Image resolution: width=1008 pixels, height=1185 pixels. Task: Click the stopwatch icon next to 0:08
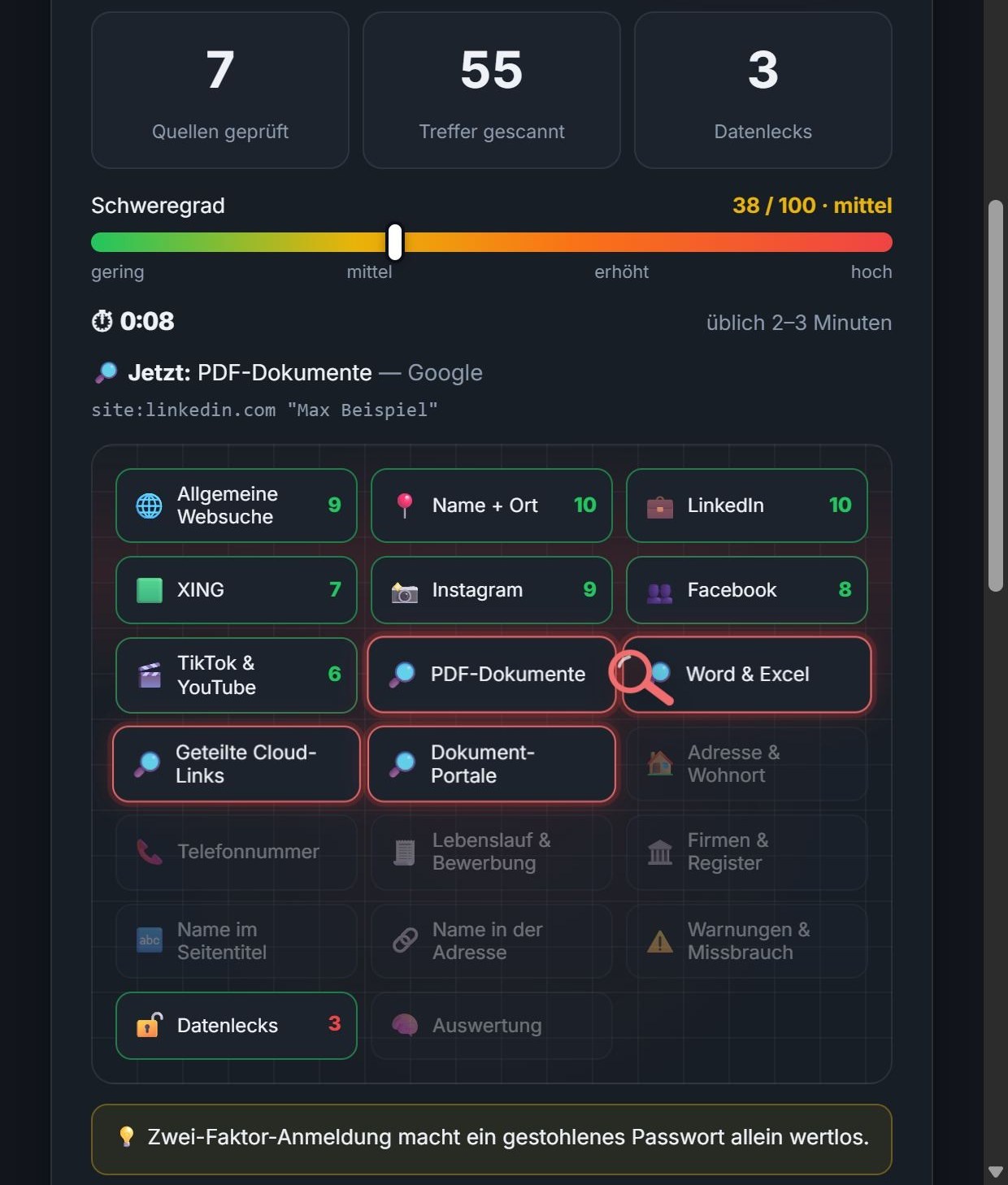102,321
